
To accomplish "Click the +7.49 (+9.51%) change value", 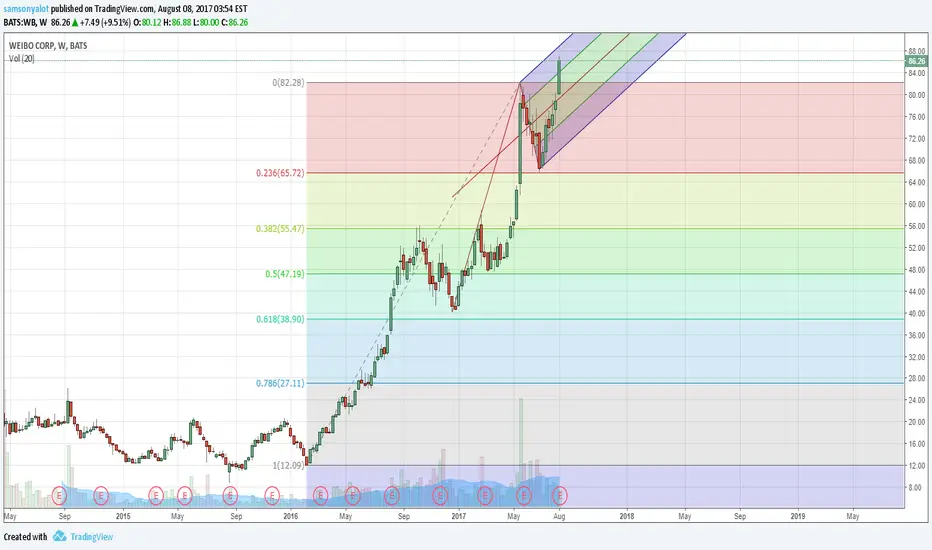I will (105, 23).
